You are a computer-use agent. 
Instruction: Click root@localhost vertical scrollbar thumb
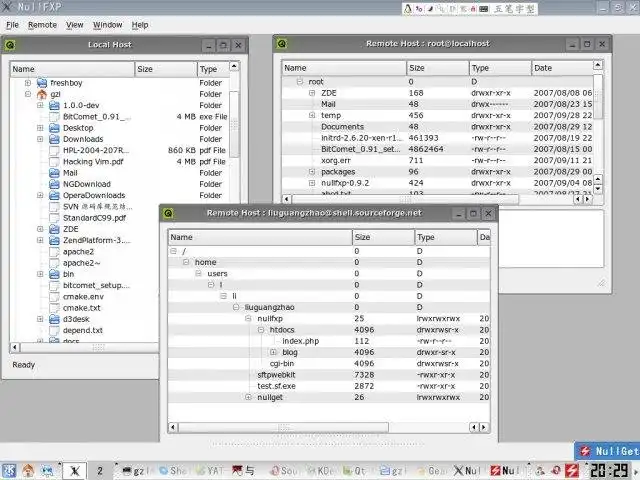pyautogui.click(x=598, y=96)
